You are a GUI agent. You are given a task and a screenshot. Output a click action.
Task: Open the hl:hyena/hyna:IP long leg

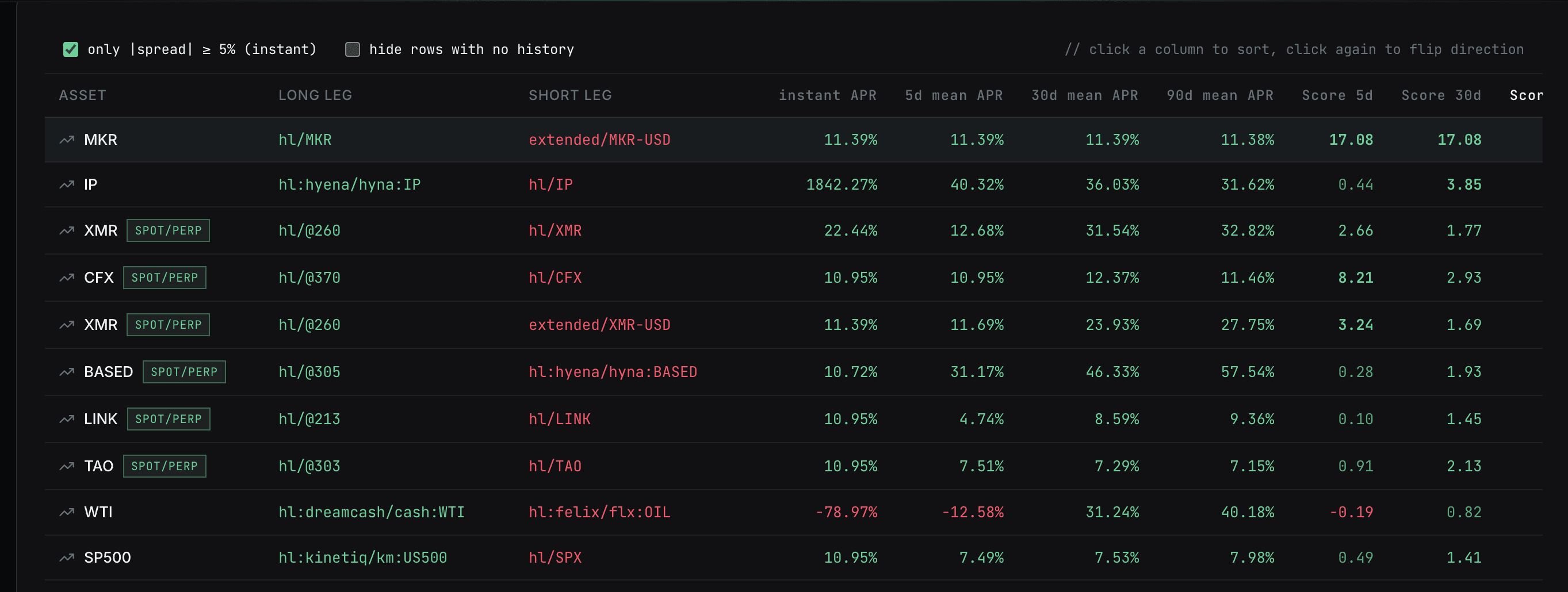coord(349,185)
